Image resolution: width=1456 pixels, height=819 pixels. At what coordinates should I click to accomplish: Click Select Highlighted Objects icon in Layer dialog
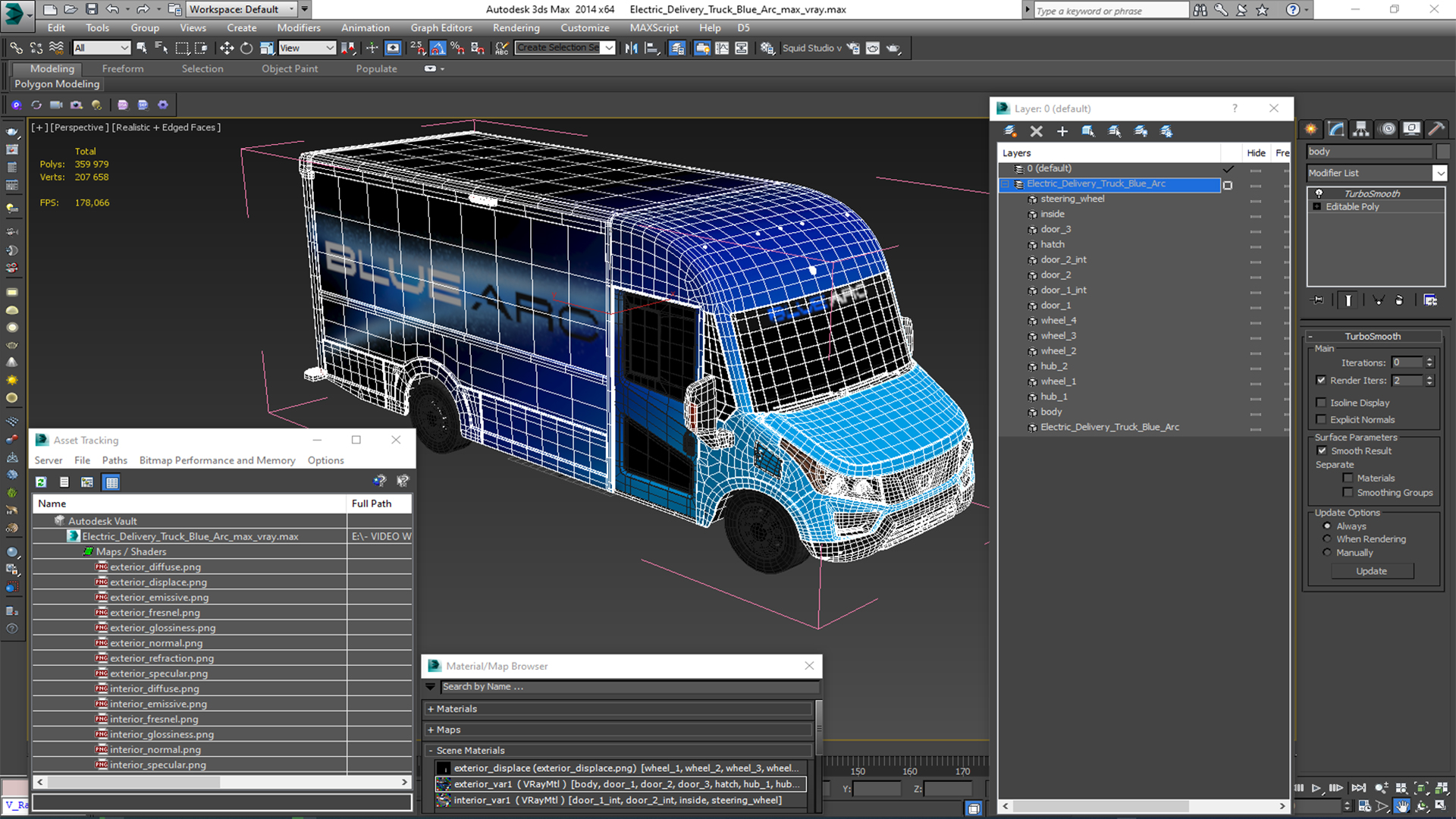(1088, 131)
